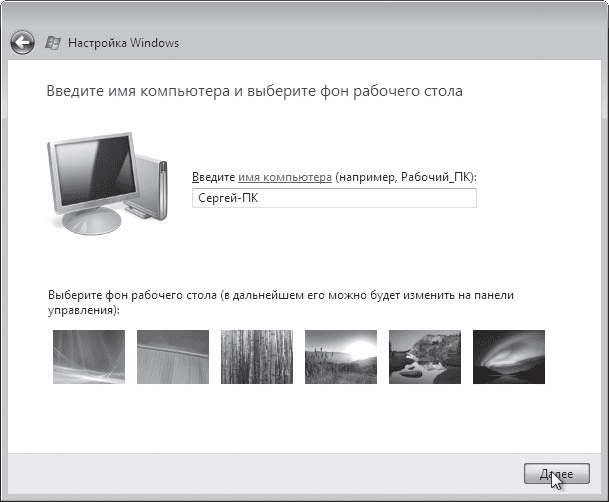Select the sunset over field wallpaper
The height and width of the screenshot is (502, 609).
pyautogui.click(x=341, y=357)
